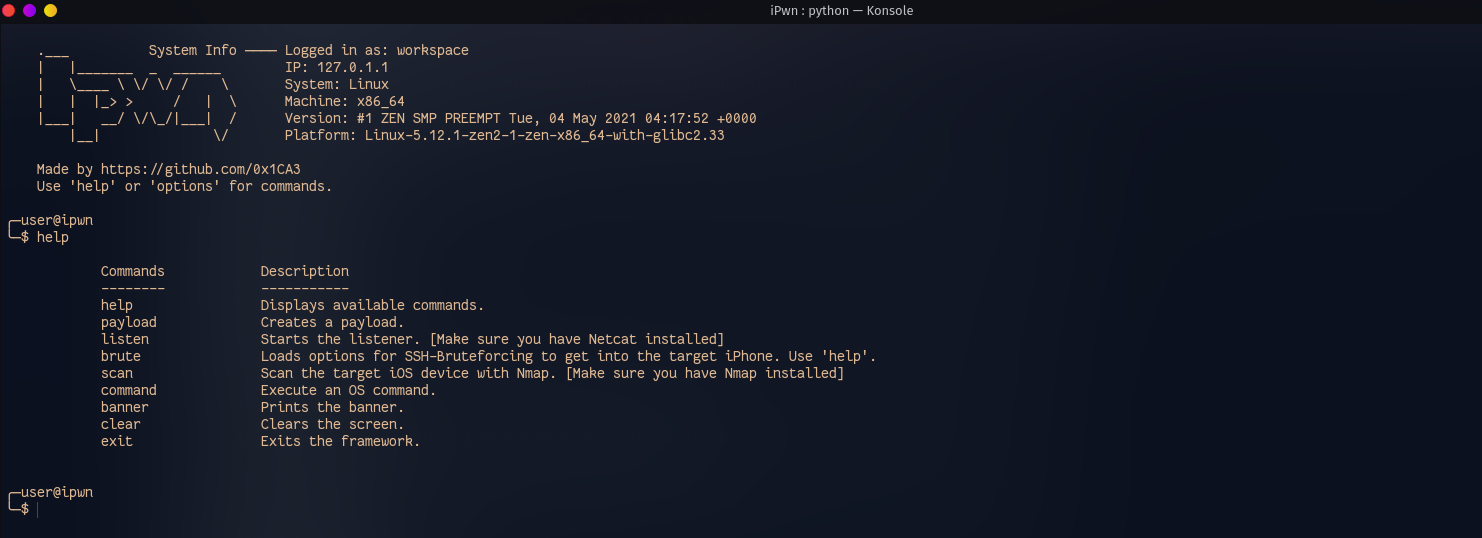The image size is (1482, 538).
Task: Click the yellow window control button
Action: (51, 10)
